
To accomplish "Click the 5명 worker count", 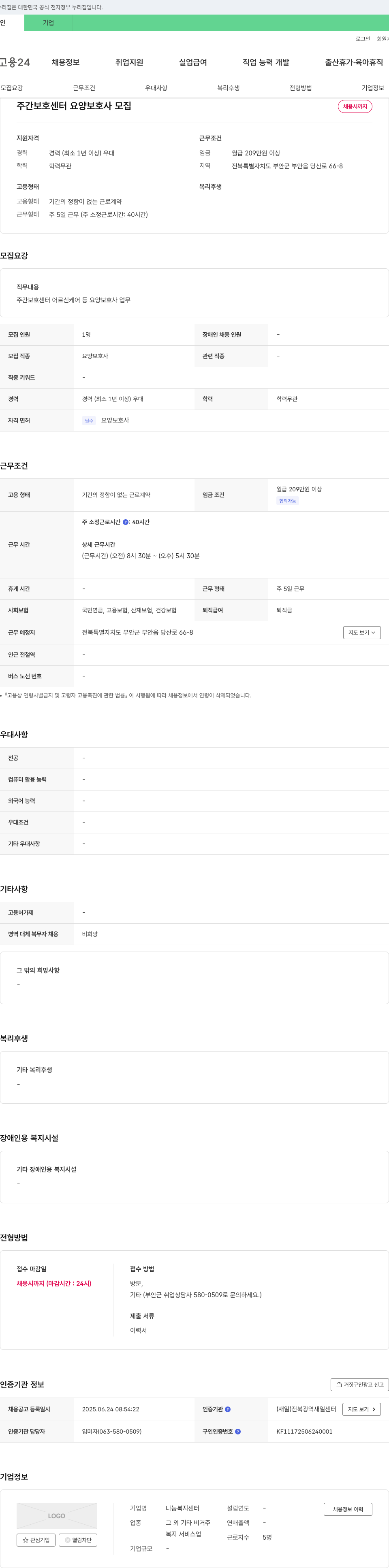I will pos(267,1538).
